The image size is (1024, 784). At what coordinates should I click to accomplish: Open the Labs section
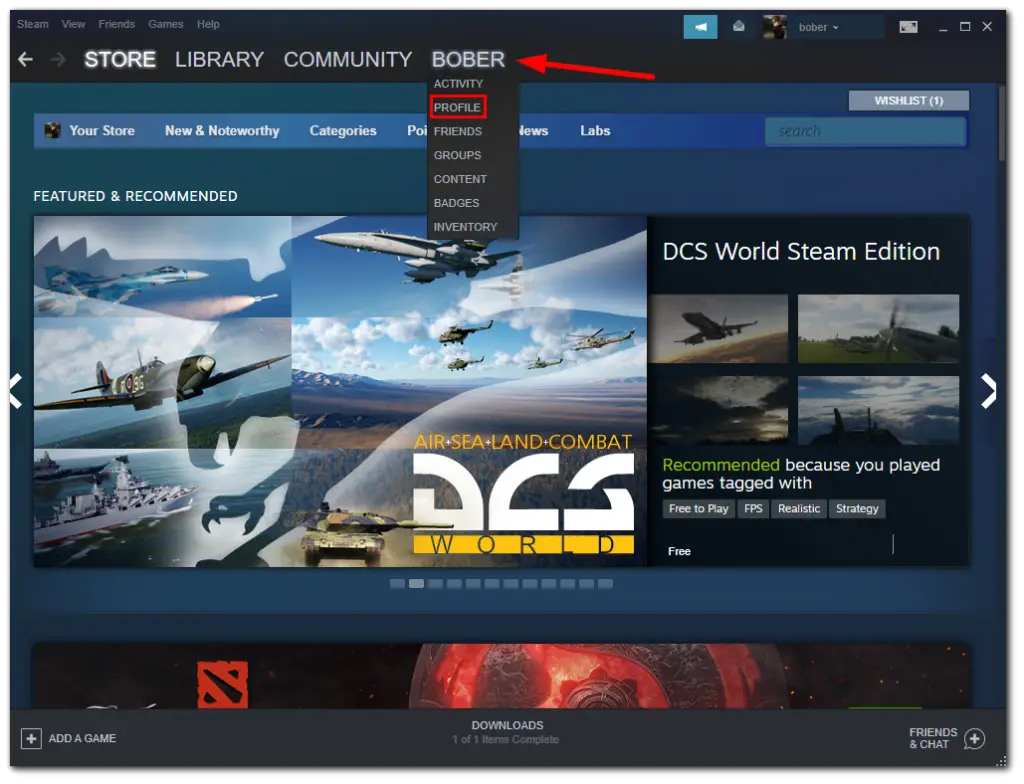594,130
